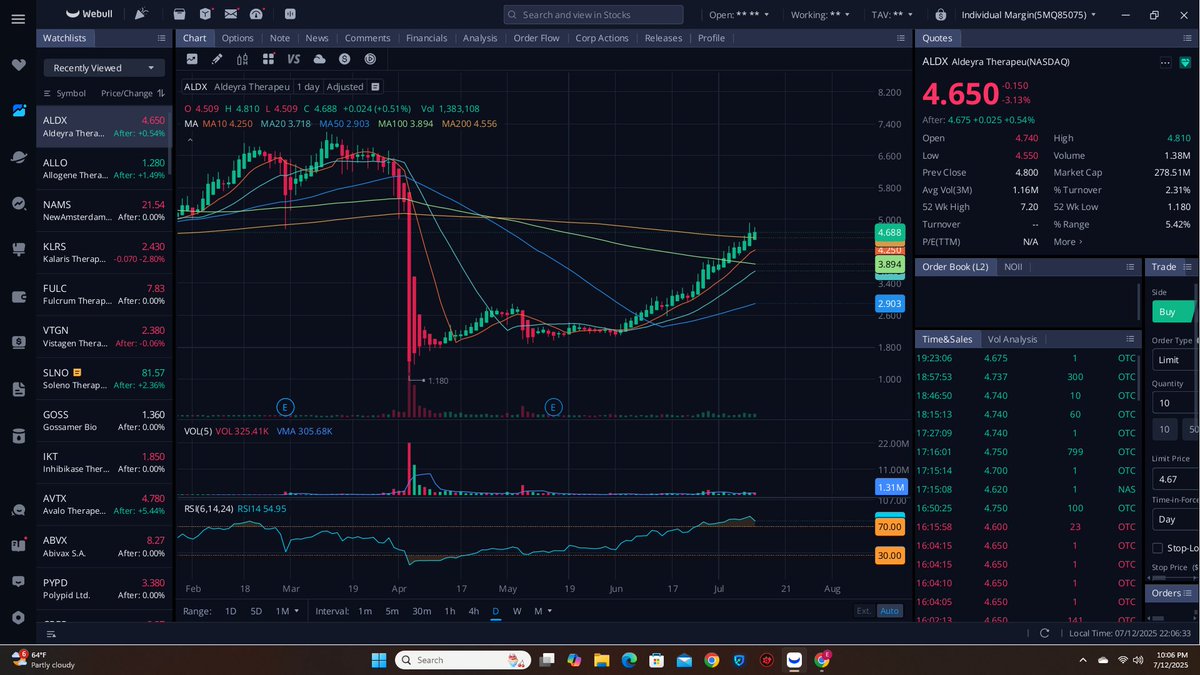The image size is (1200, 675).
Task: Set chart range to 5D
Action: pos(256,611)
